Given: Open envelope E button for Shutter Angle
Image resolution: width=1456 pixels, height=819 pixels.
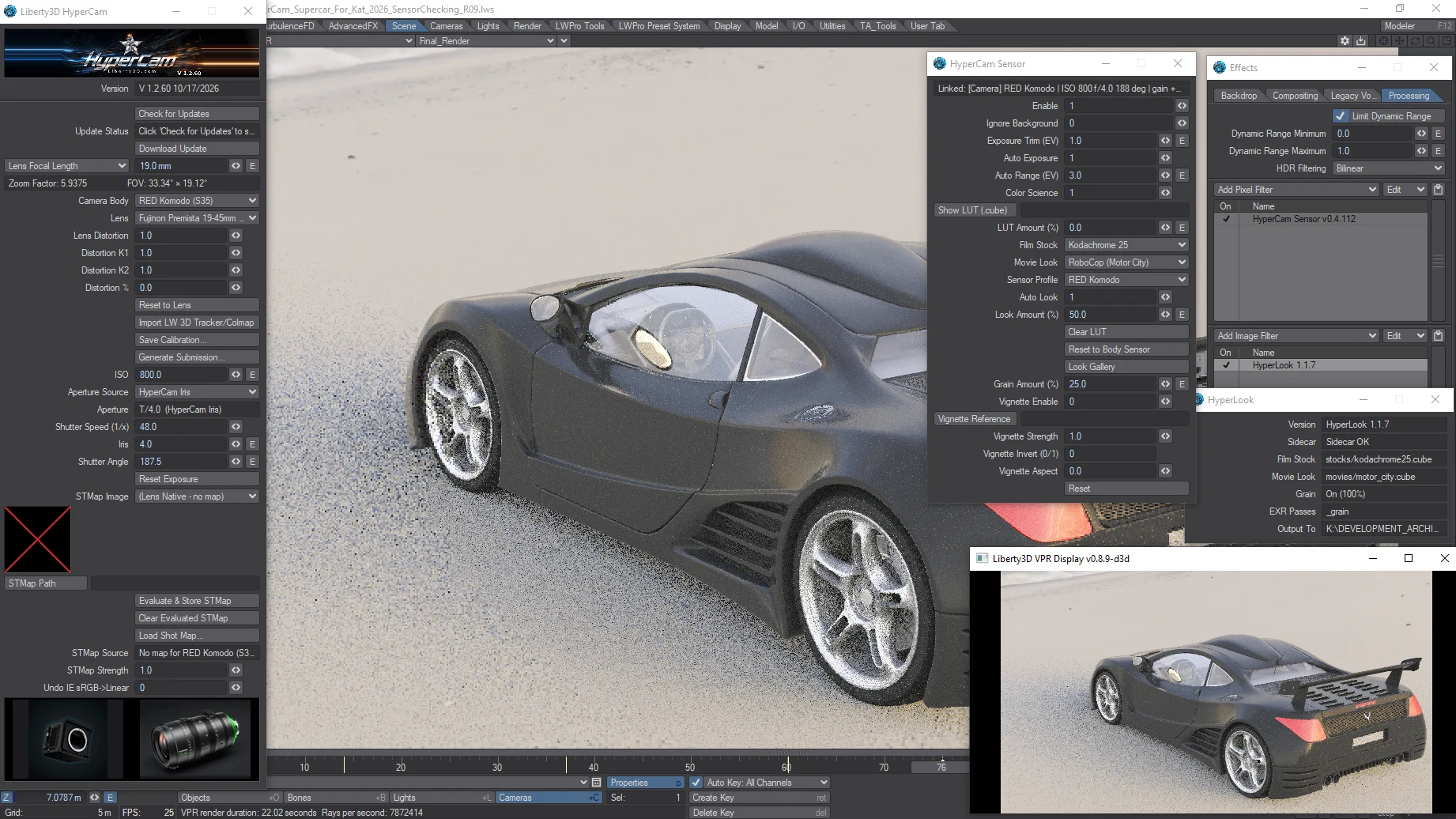Looking at the screenshot, I should tap(252, 462).
